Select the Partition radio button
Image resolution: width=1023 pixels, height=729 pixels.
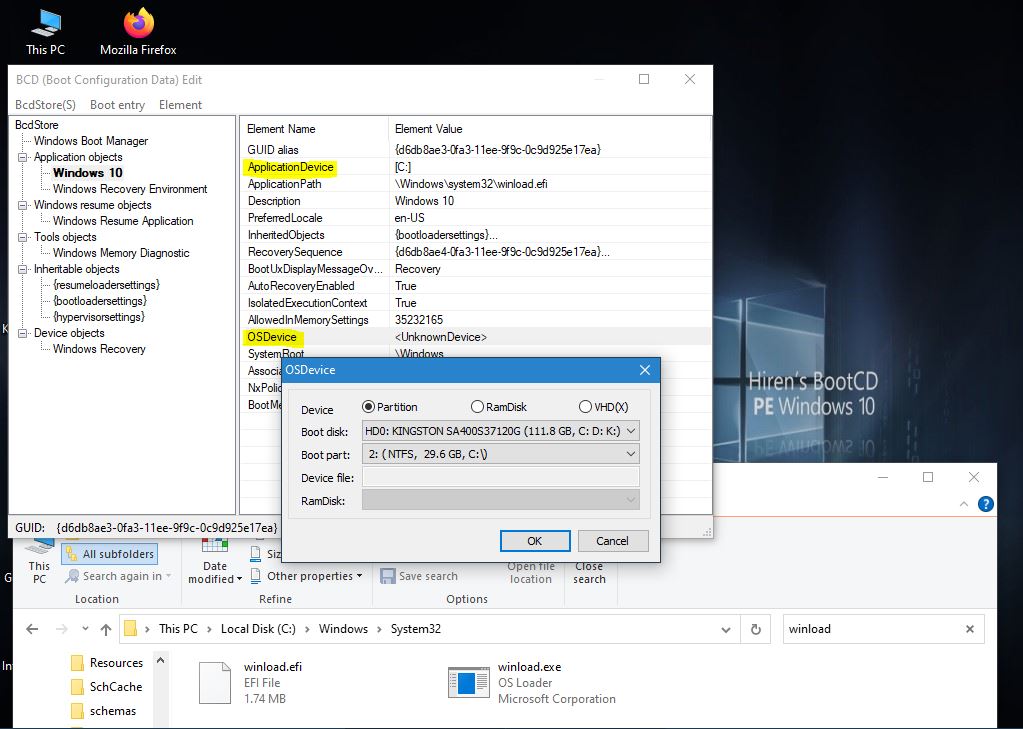(368, 407)
